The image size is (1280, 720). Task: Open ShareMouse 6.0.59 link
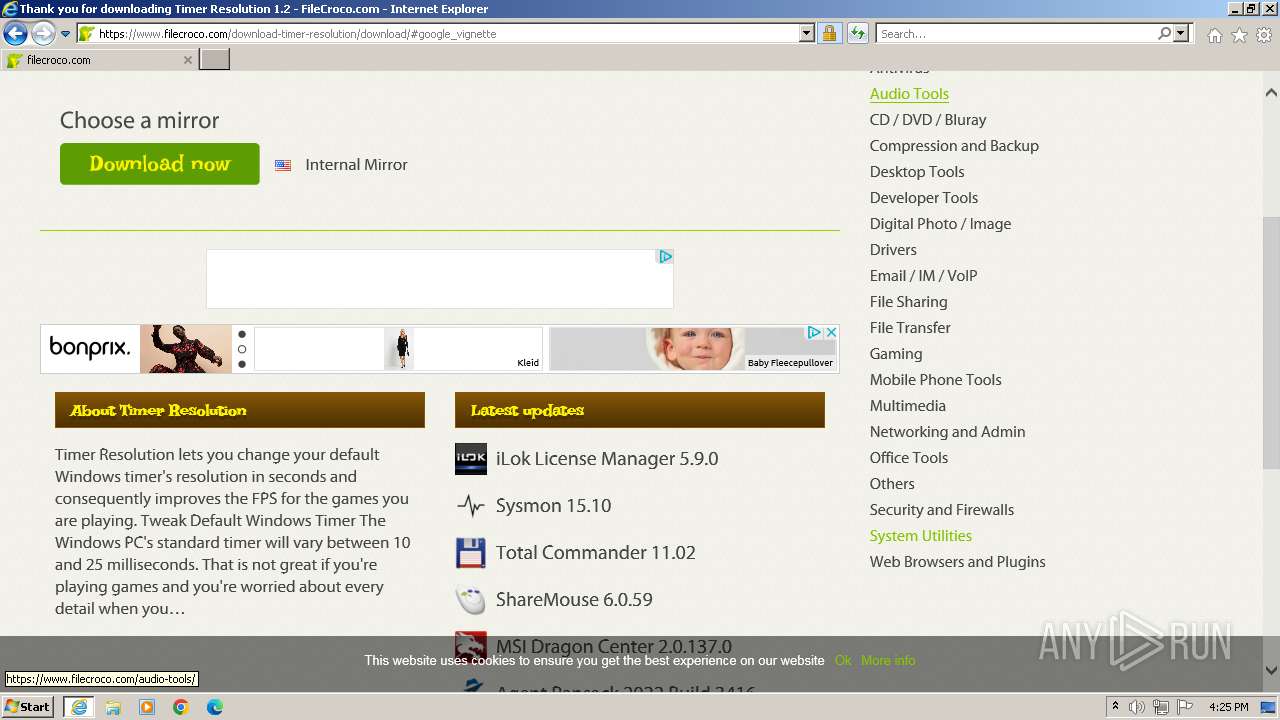click(574, 600)
